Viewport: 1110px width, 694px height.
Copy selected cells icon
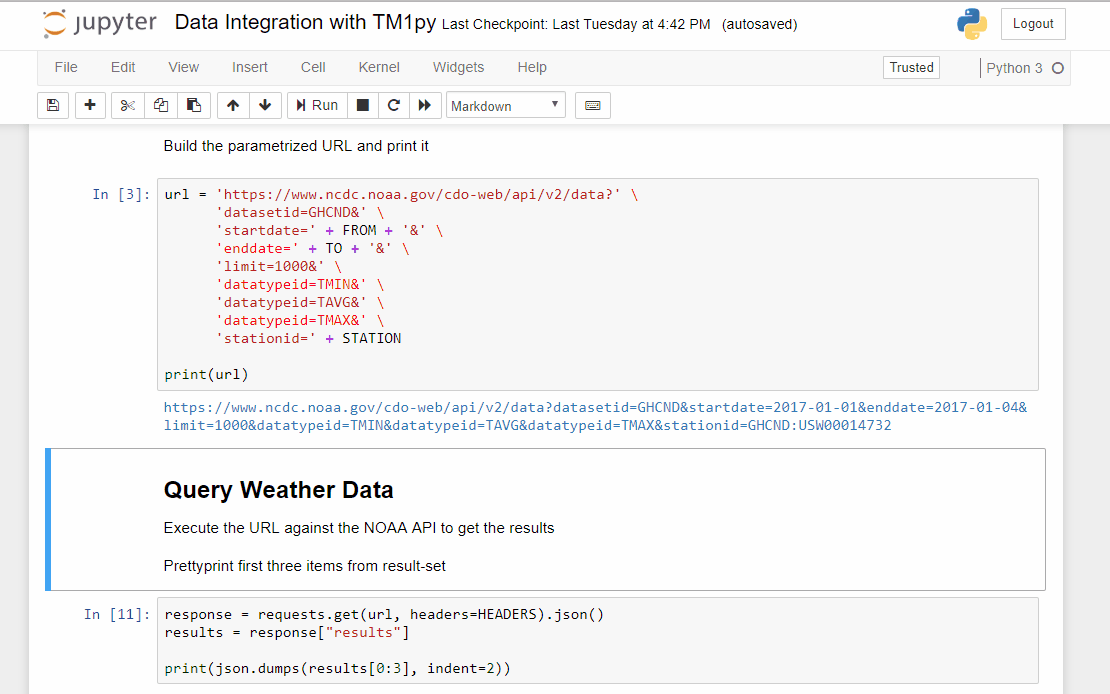pyautogui.click(x=161, y=105)
